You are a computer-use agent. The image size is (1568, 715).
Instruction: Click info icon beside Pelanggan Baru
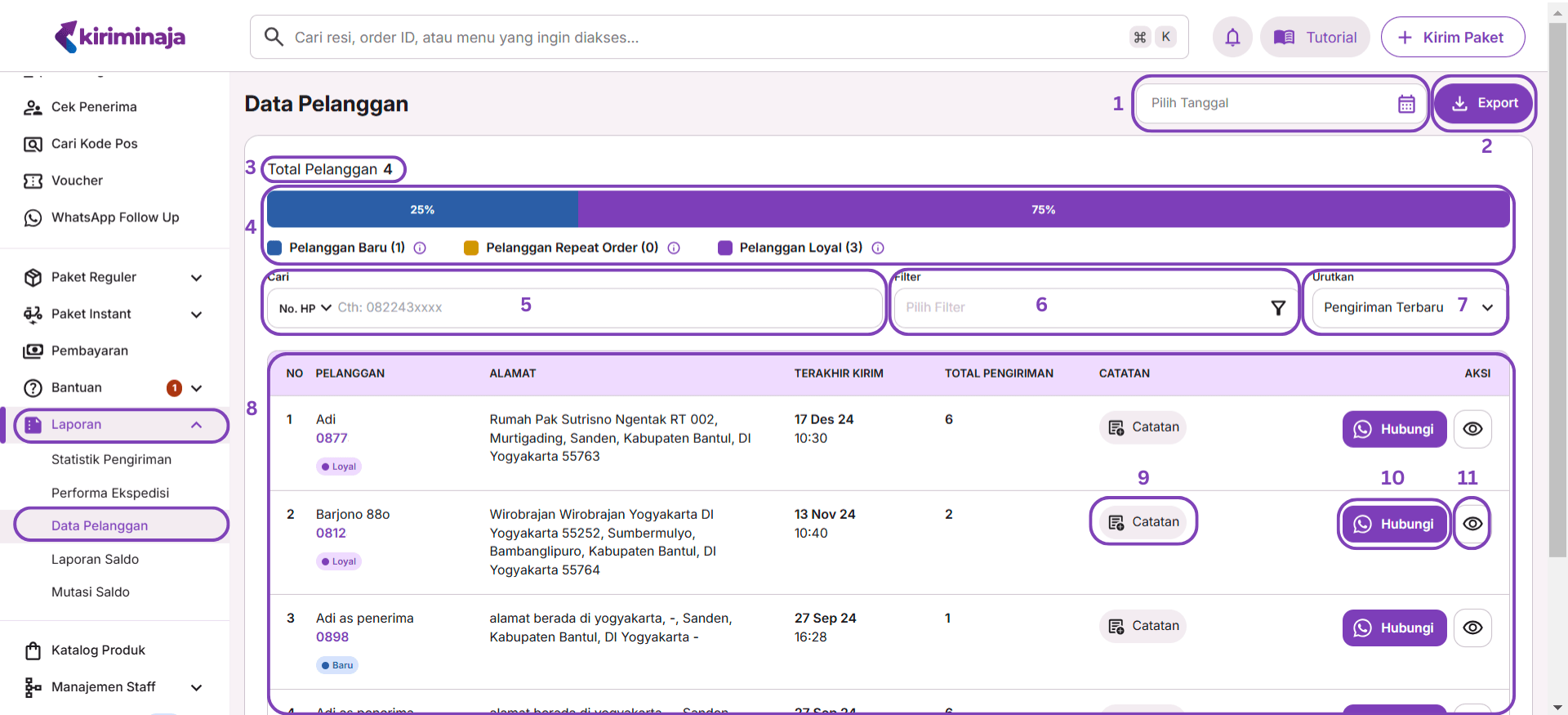[420, 248]
